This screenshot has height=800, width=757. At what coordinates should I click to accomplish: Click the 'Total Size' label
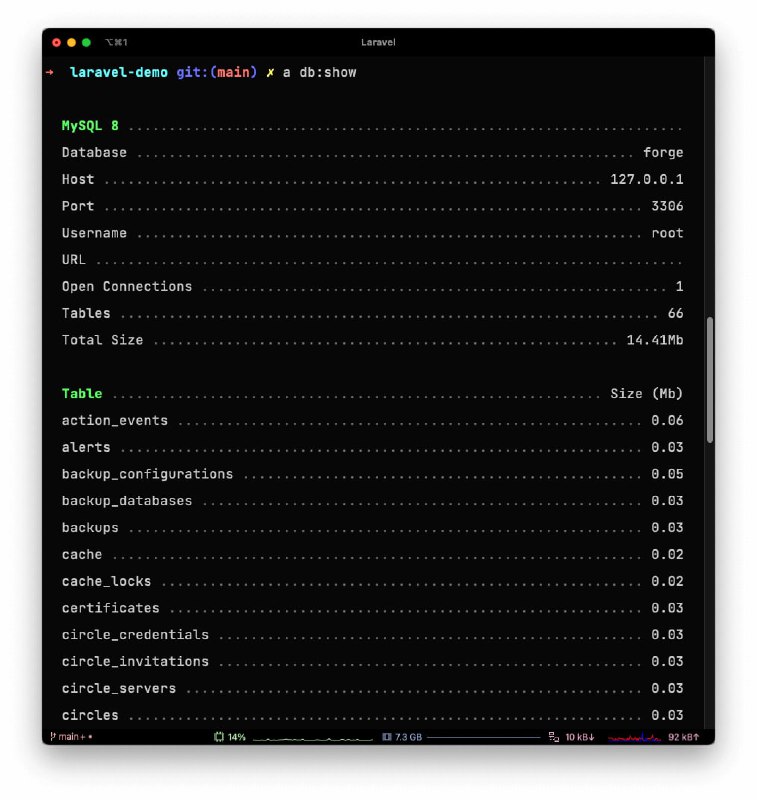tap(103, 340)
